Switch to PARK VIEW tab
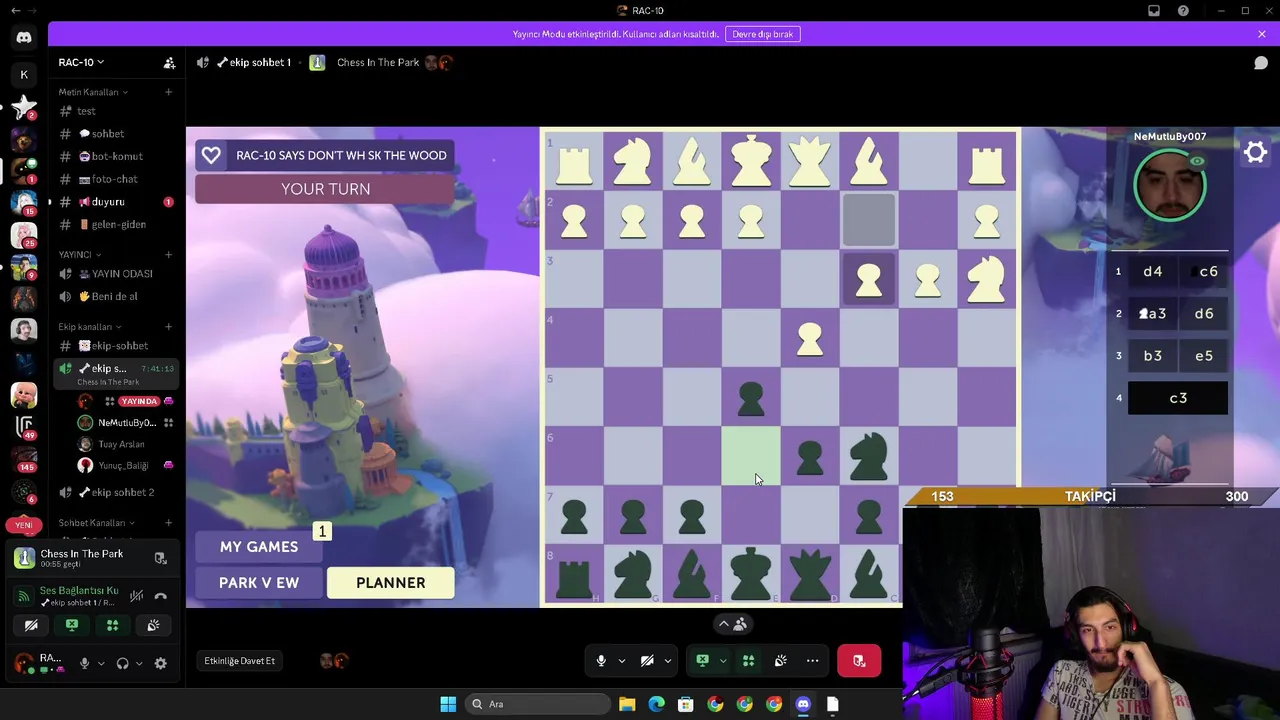The height and width of the screenshot is (720, 1280). point(259,583)
